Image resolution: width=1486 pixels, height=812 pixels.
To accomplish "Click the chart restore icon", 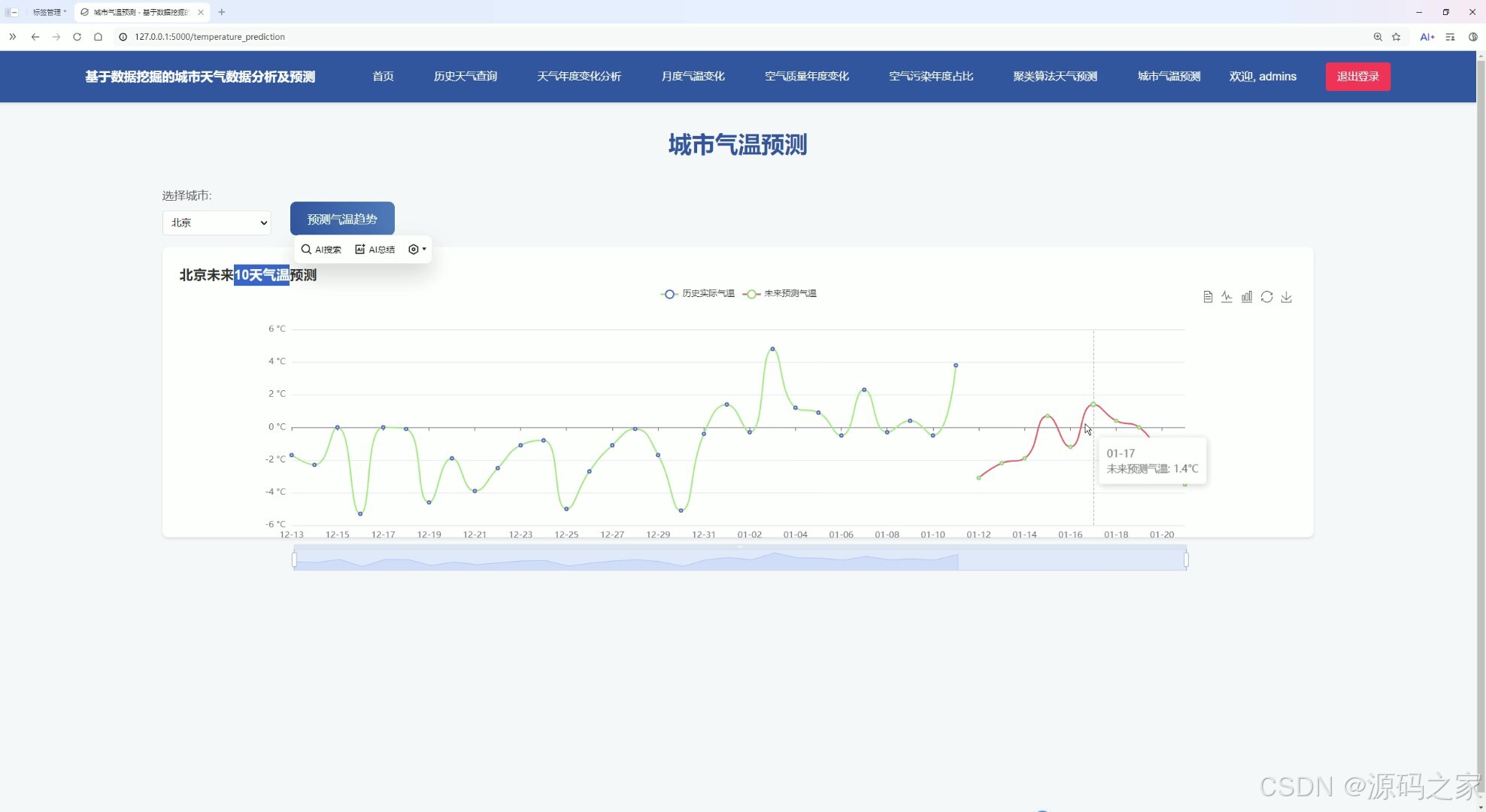I will pos(1266,297).
